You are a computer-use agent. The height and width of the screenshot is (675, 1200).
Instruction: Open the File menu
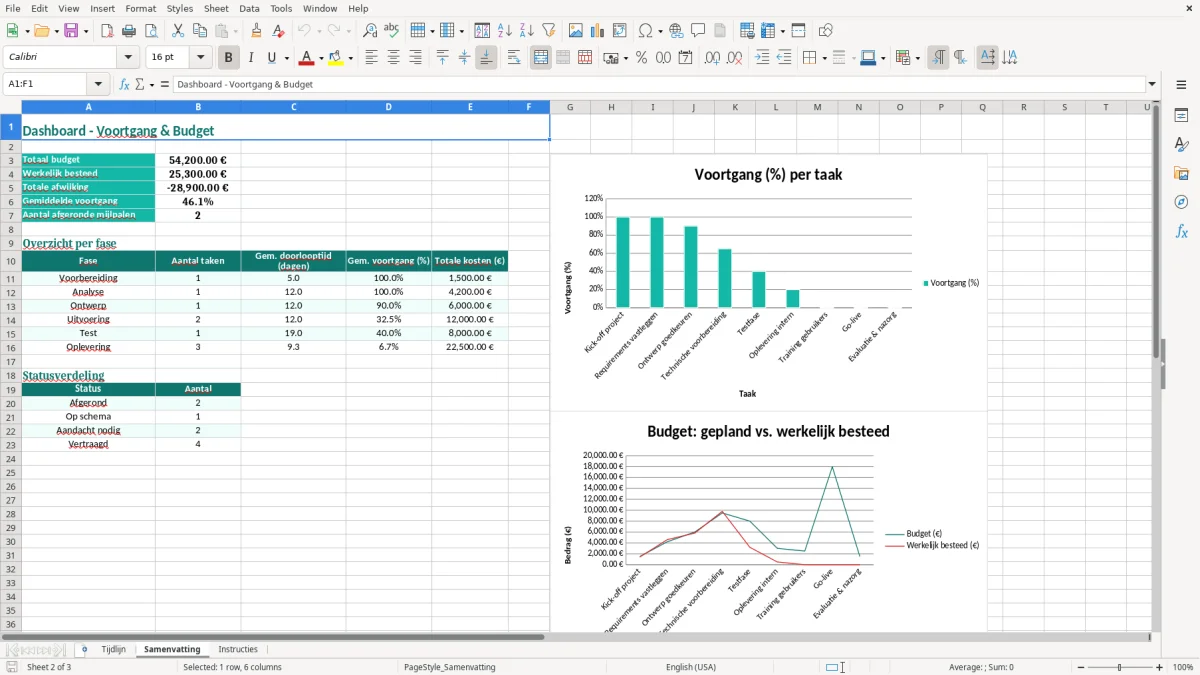[x=12, y=8]
